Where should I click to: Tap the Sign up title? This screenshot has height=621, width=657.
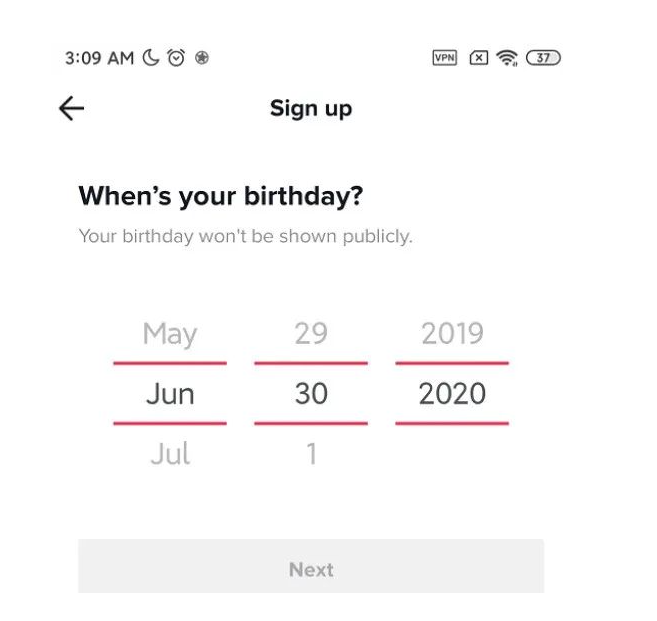pos(311,109)
